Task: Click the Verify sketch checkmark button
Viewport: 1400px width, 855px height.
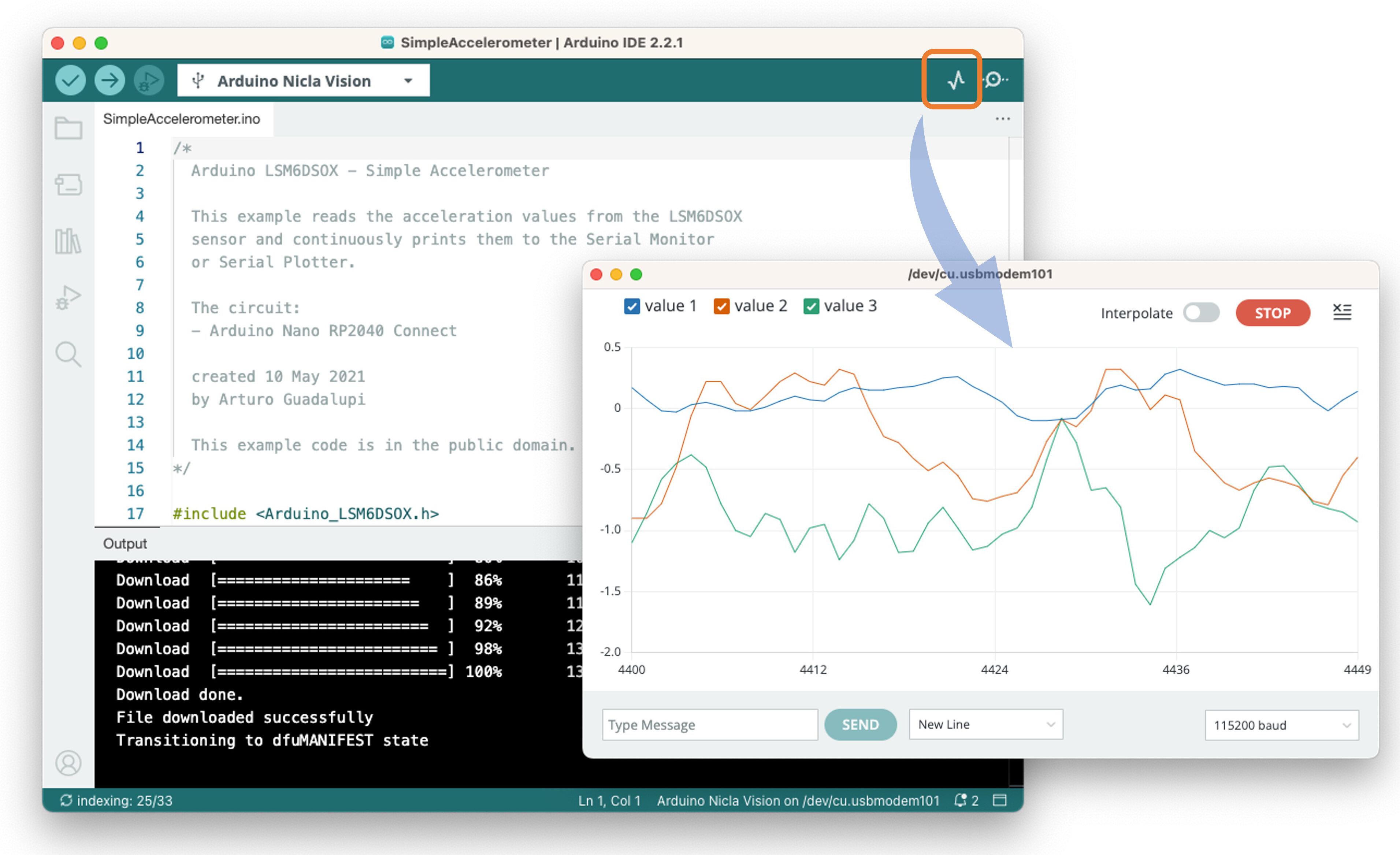Action: [x=70, y=81]
